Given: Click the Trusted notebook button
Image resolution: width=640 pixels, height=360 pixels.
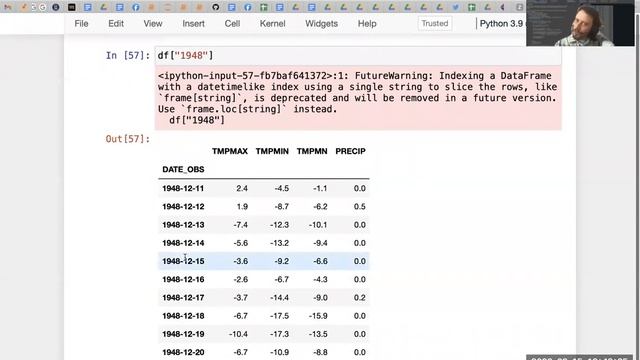Looking at the screenshot, I should (435, 24).
